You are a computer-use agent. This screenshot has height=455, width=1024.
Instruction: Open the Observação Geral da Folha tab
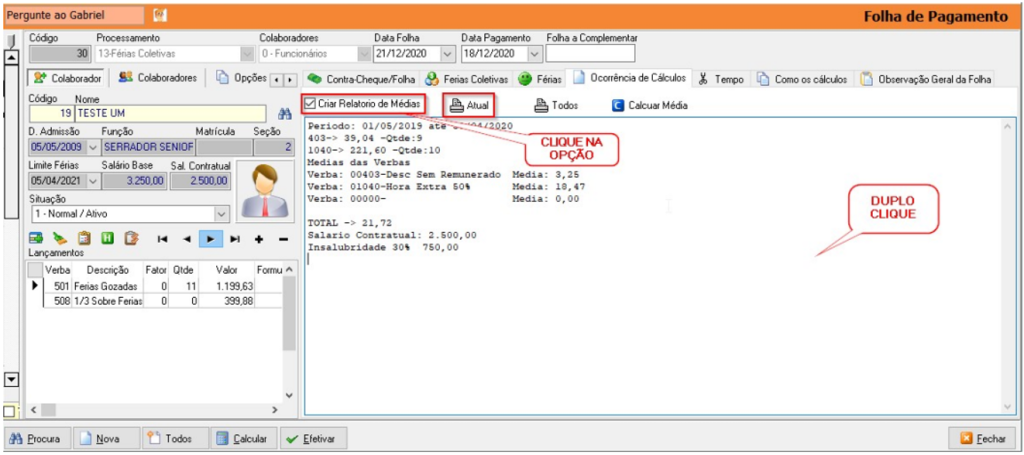(926, 80)
